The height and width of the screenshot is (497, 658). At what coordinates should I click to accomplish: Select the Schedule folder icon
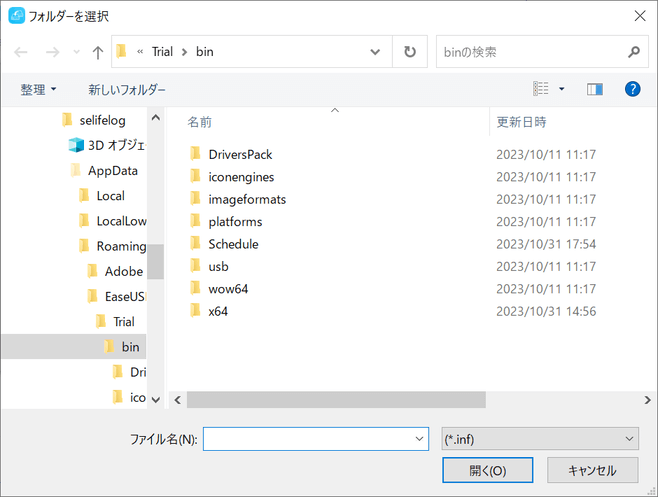[x=195, y=244]
